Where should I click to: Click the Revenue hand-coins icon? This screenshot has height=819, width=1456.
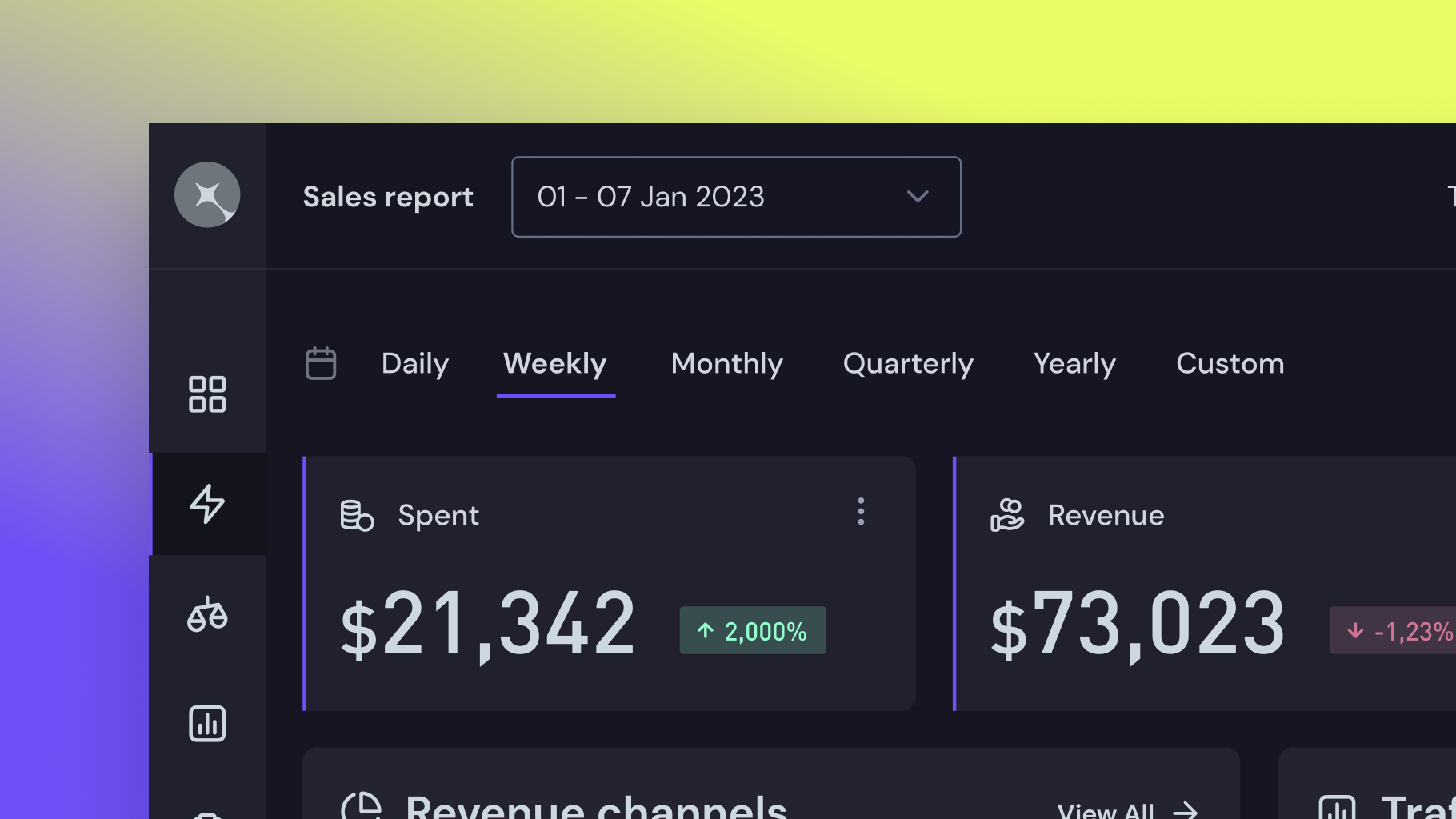1007,515
